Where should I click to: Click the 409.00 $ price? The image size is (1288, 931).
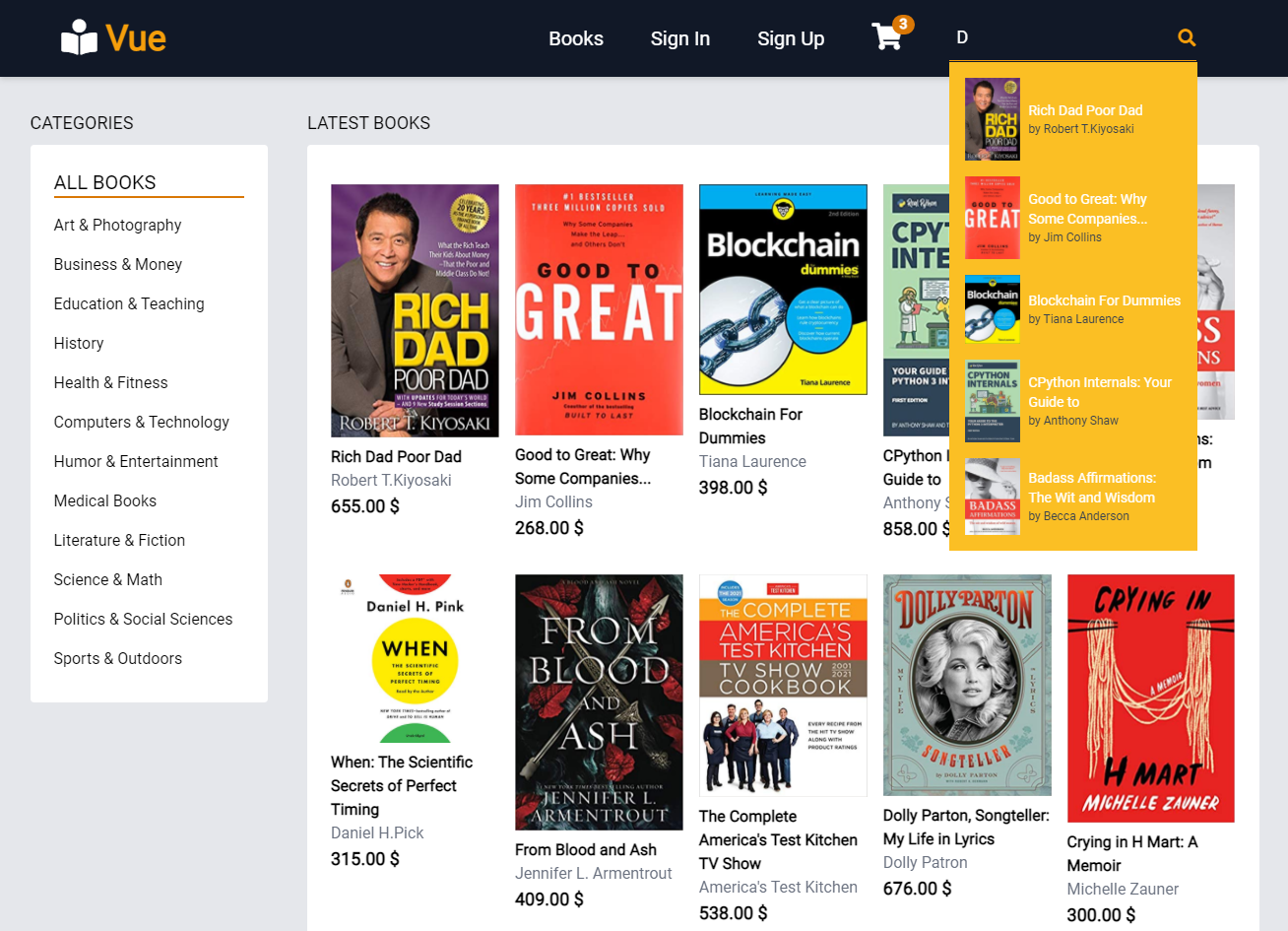click(x=549, y=899)
